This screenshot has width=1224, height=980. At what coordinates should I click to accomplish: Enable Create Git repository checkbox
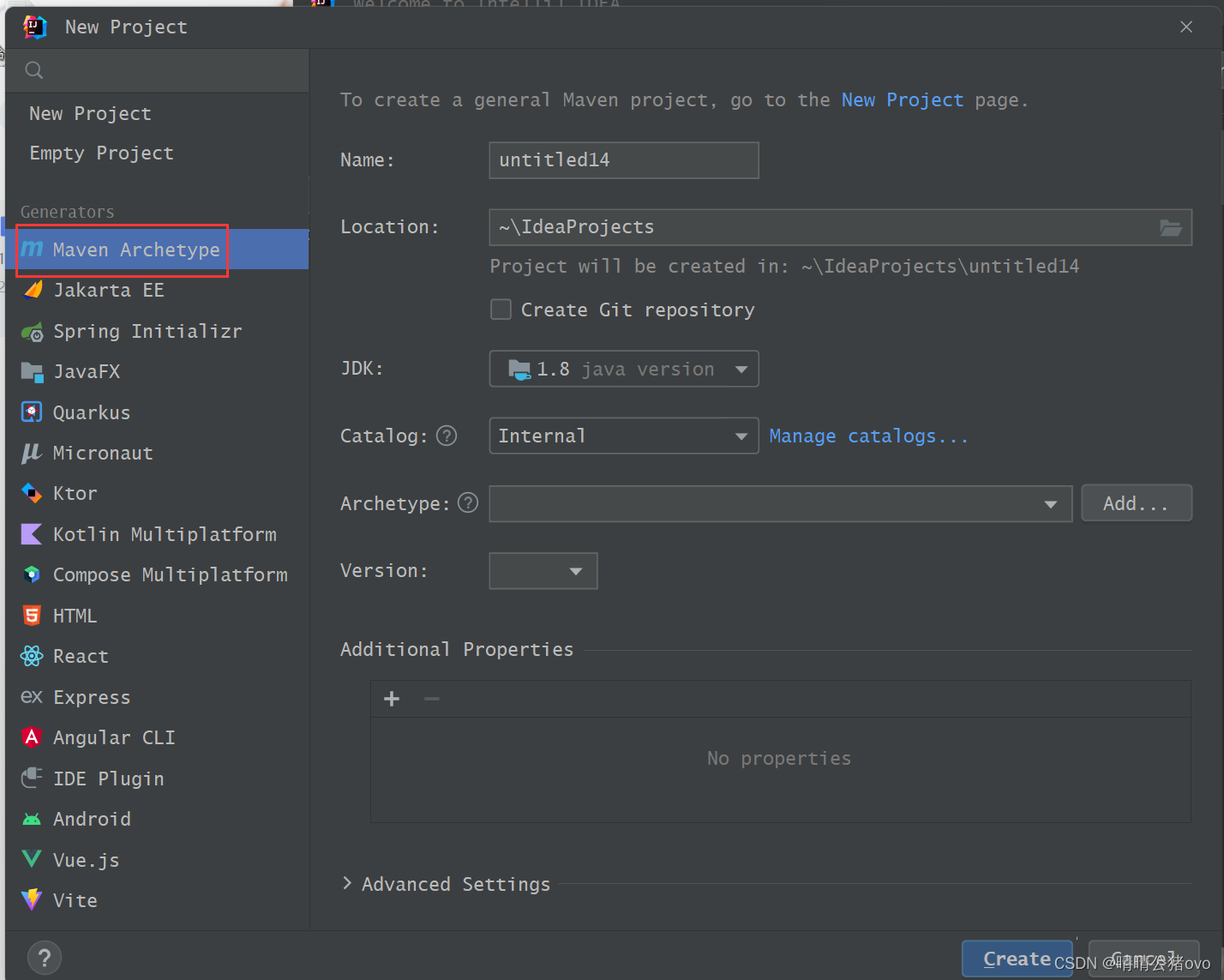point(501,309)
